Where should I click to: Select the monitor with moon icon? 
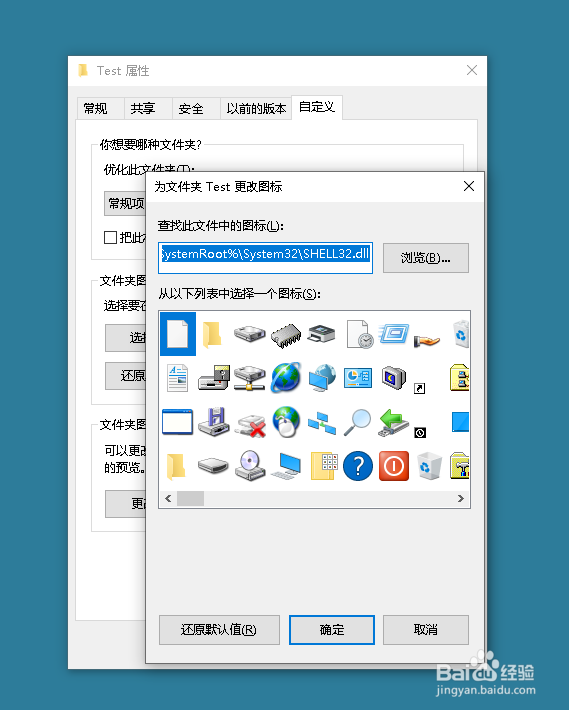point(393,378)
